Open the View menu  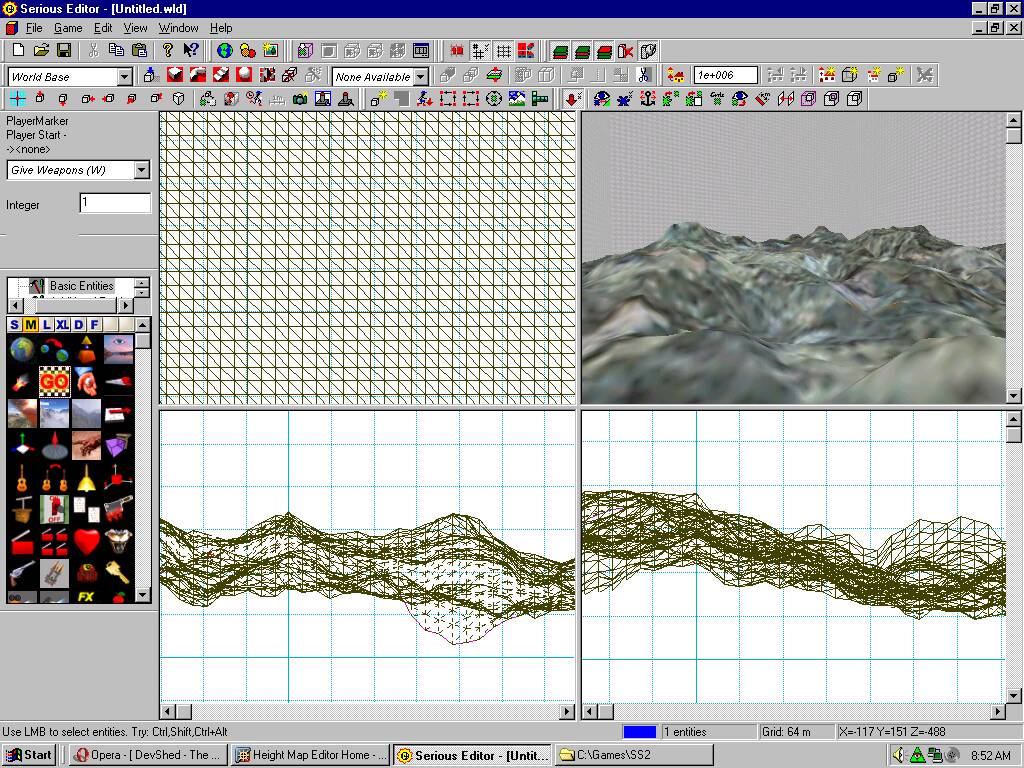point(135,28)
